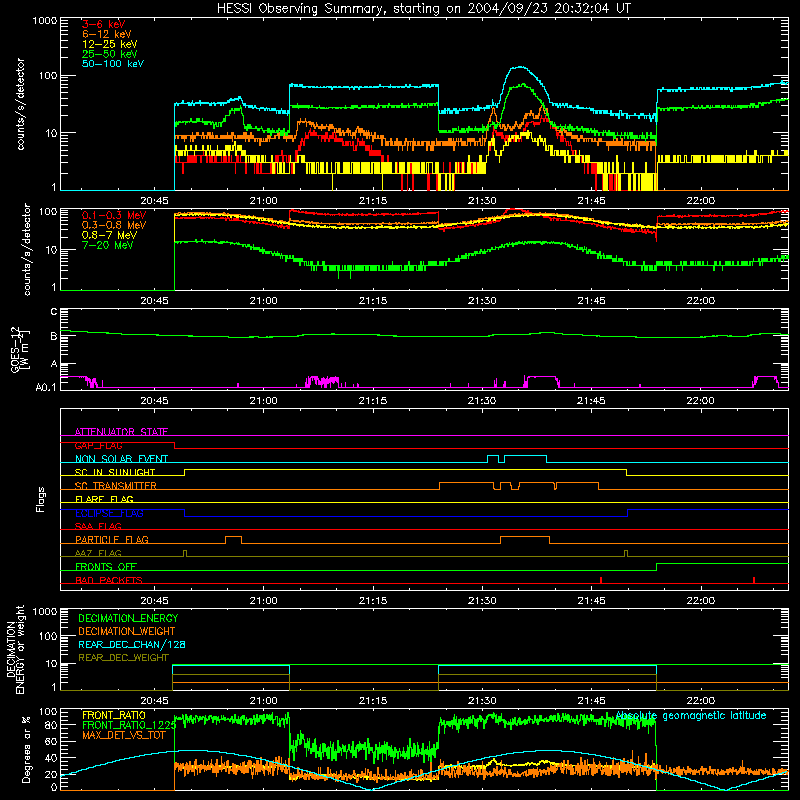Click the Flags axis title

coord(41,499)
